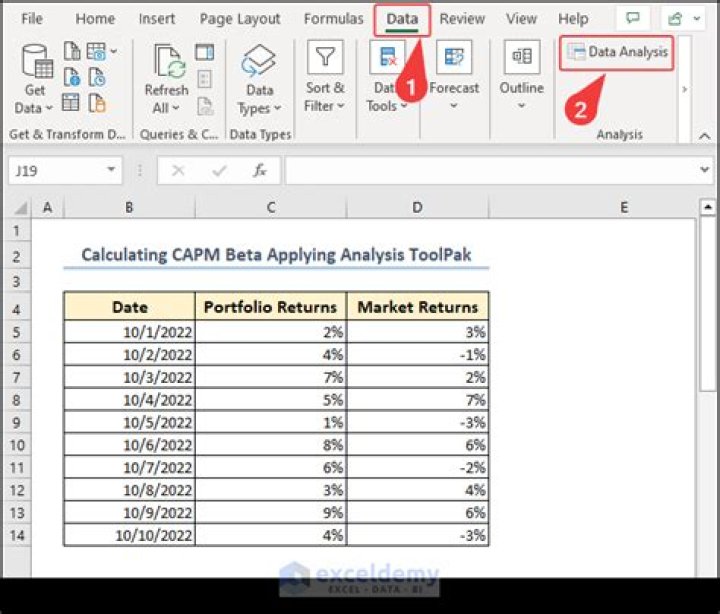Expand the Name Box dropdown arrow

[111, 171]
